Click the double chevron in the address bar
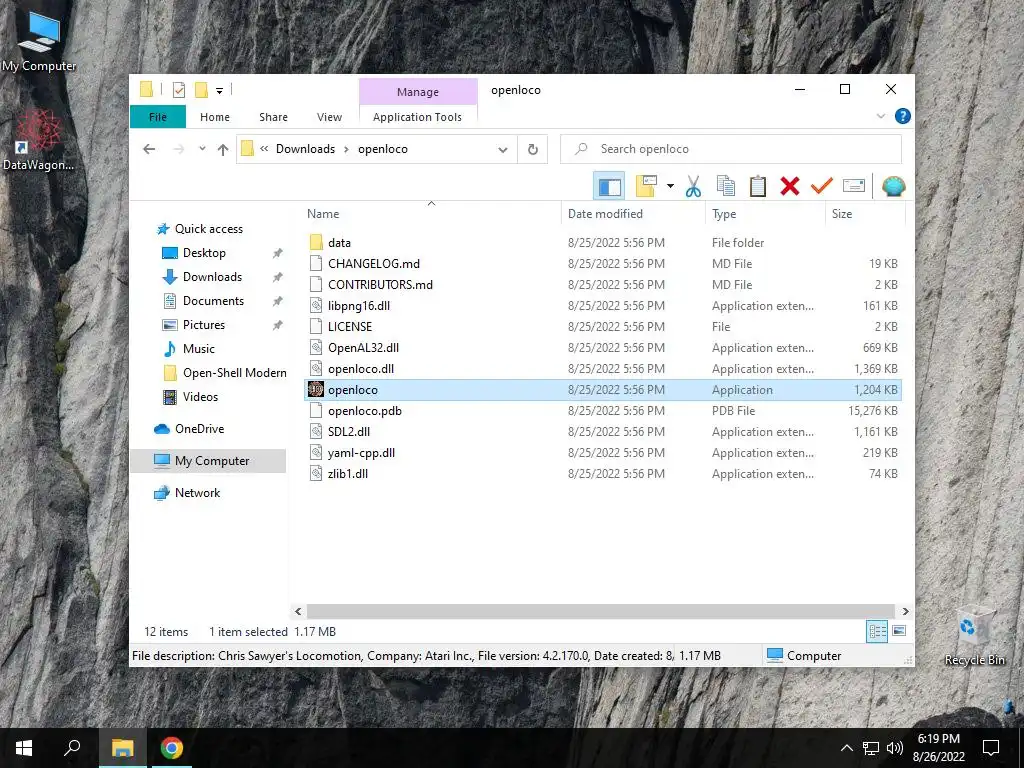This screenshot has width=1024, height=768. [x=264, y=149]
